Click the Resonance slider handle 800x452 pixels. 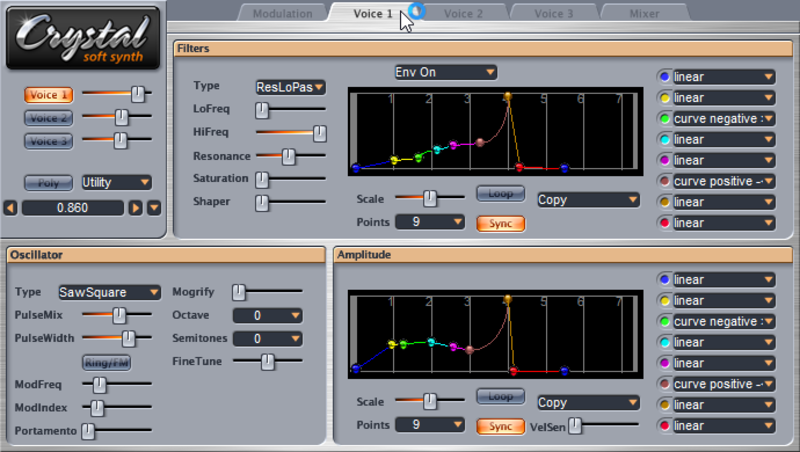288,156
